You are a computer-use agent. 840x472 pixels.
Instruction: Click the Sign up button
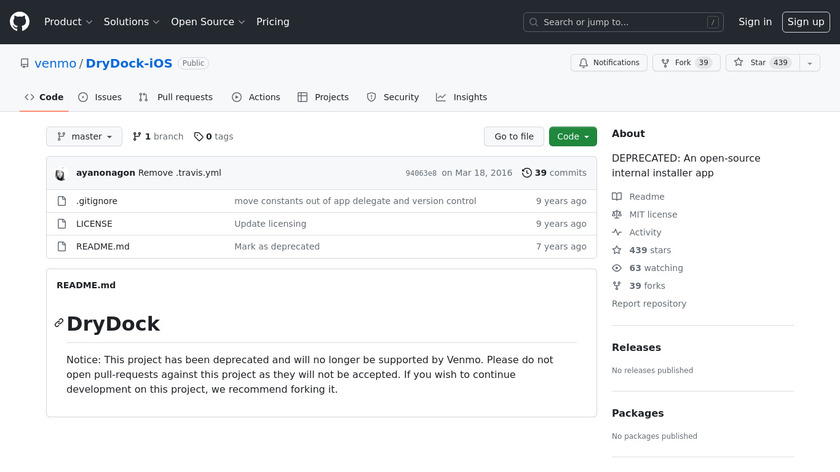(806, 22)
